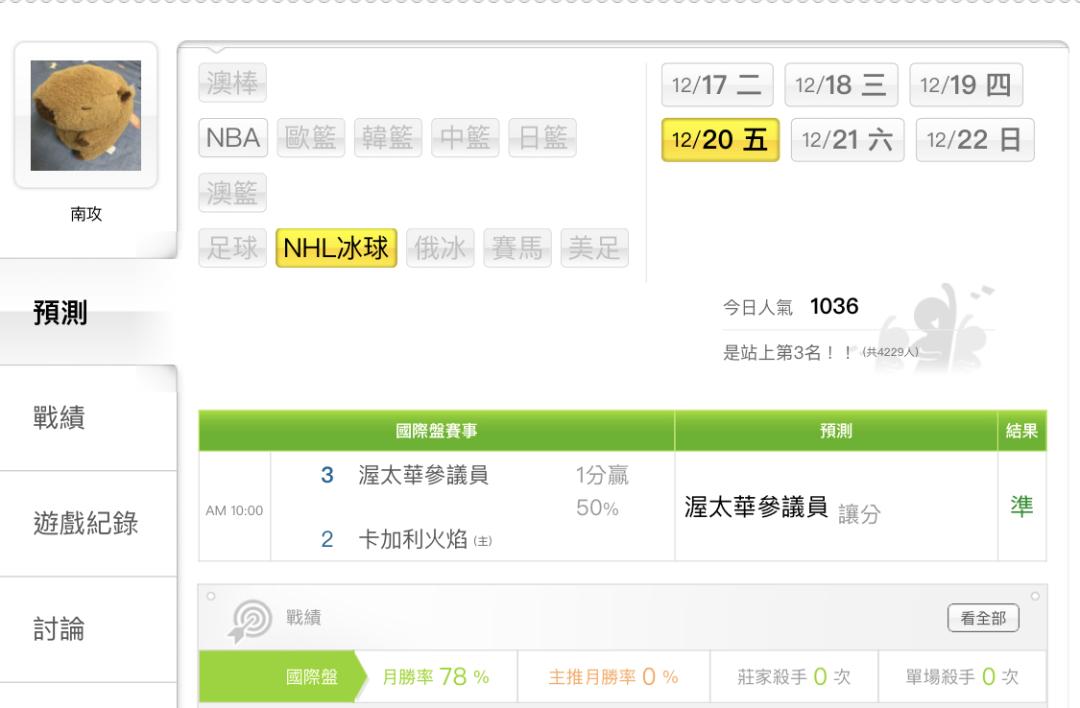Select the NBA sport filter
Image resolution: width=1080 pixels, height=708 pixels.
pyautogui.click(x=233, y=138)
